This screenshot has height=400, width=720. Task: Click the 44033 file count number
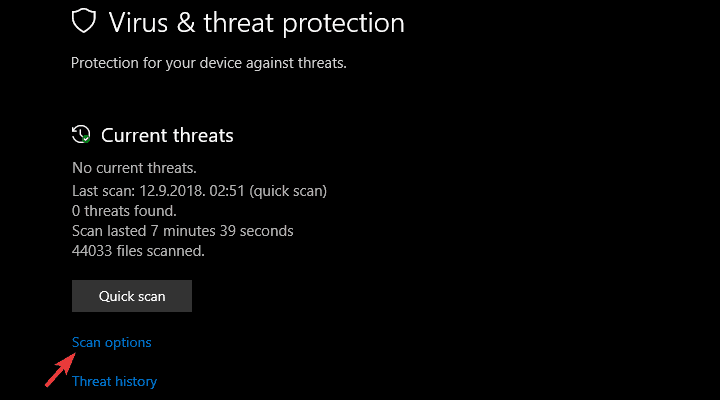93,251
